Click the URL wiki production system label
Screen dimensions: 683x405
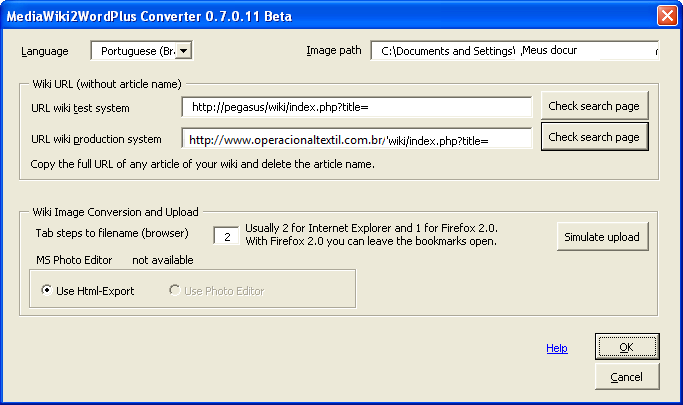click(x=94, y=140)
